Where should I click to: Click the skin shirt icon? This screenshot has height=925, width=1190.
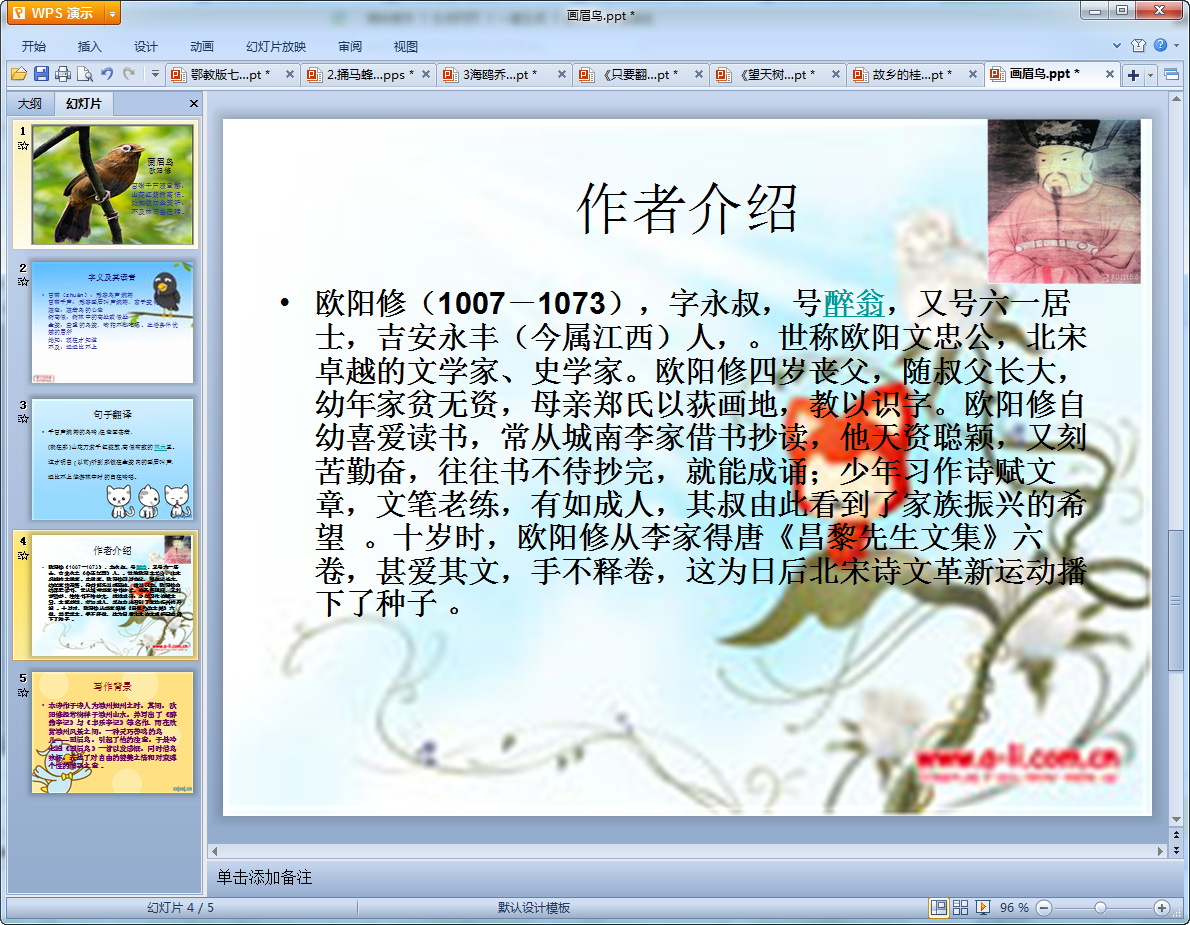coord(1138,46)
